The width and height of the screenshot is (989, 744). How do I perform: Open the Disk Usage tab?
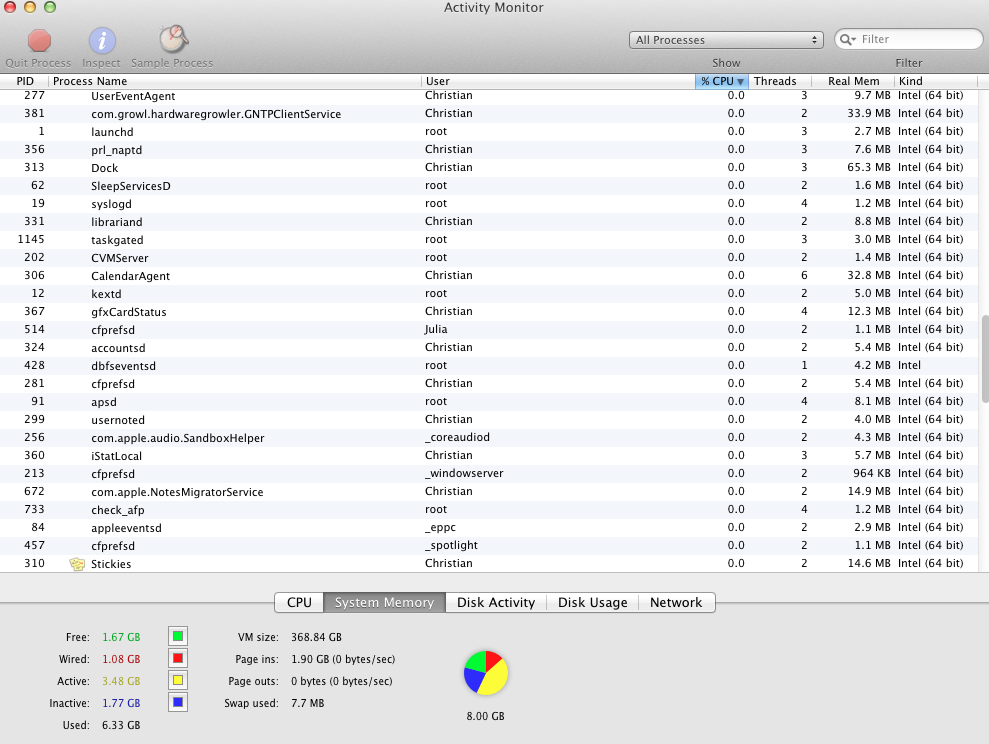[592, 602]
